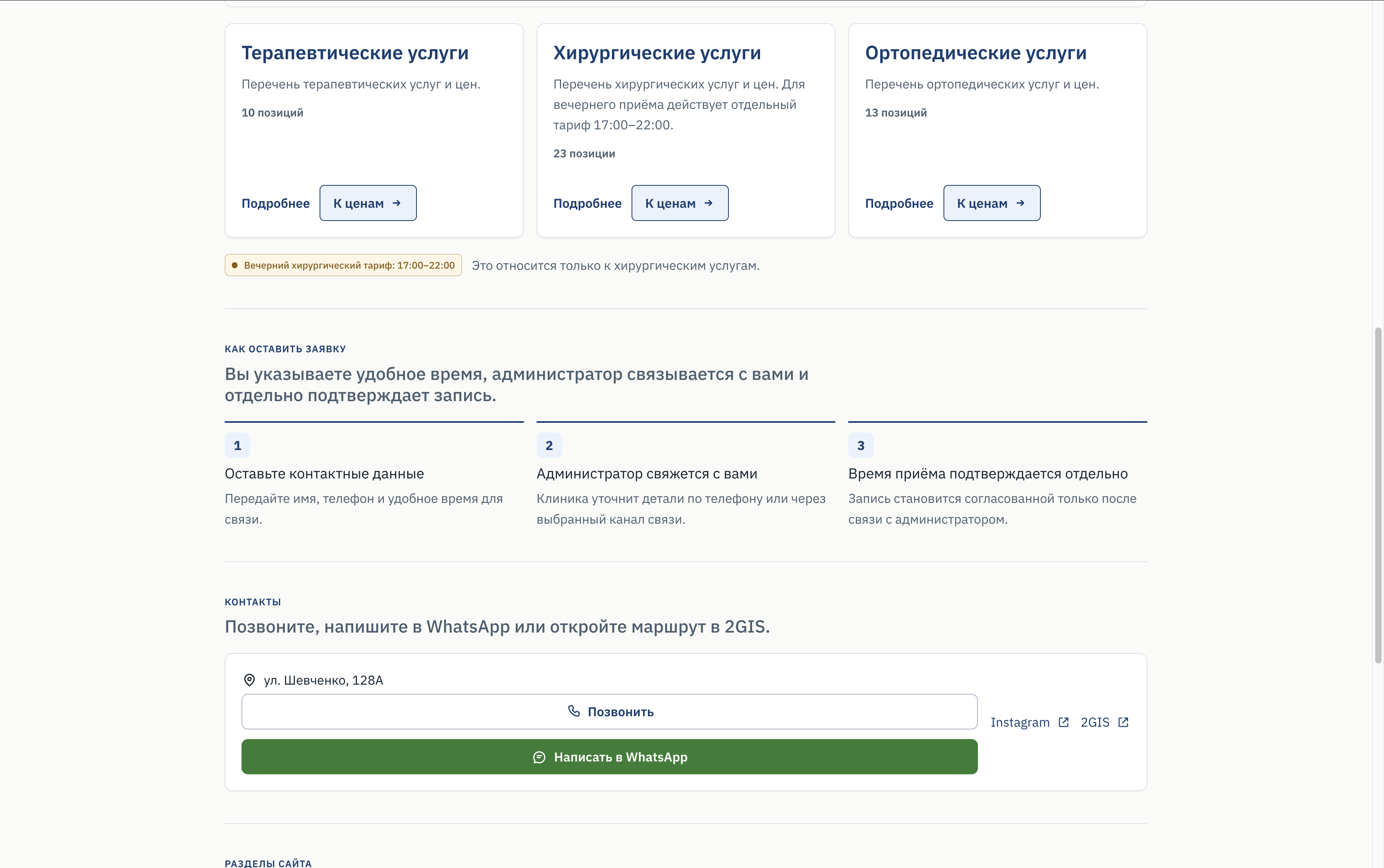The height and width of the screenshot is (868, 1384).
Task: Click the external link icon next to 2GIS
Action: (1123, 722)
